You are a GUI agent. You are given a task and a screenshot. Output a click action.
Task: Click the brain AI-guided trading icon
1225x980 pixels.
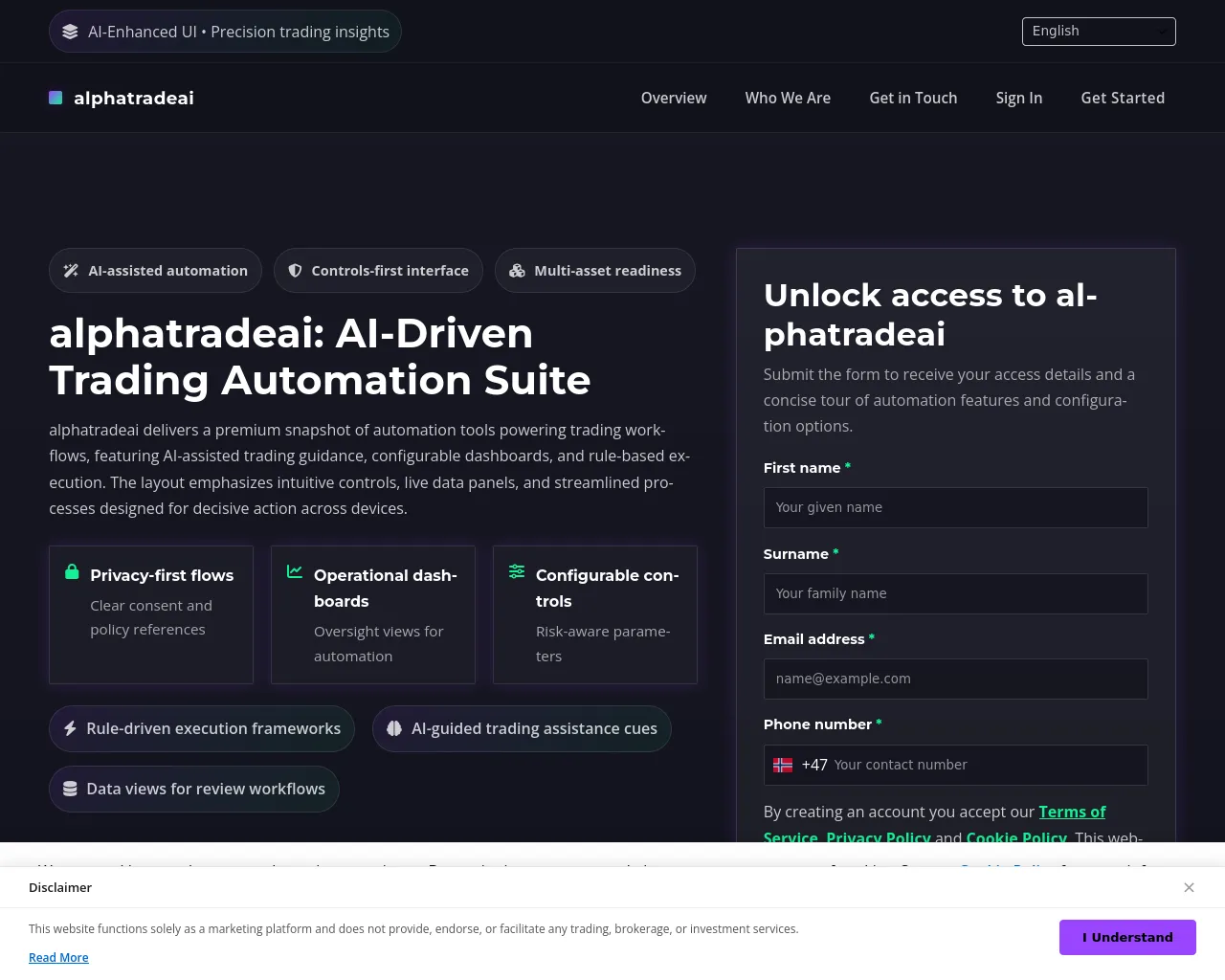pos(394,728)
